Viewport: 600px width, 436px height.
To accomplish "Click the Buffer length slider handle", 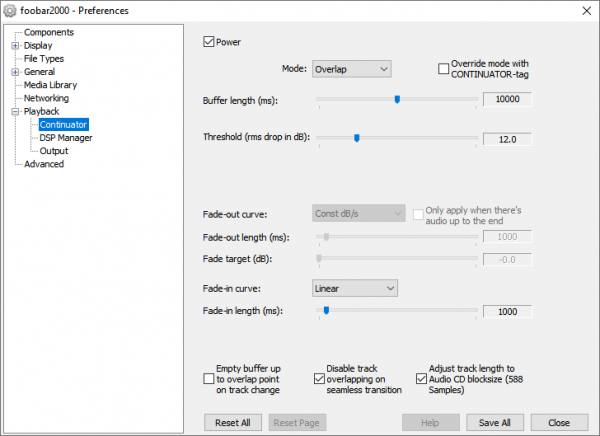I will click(x=397, y=99).
